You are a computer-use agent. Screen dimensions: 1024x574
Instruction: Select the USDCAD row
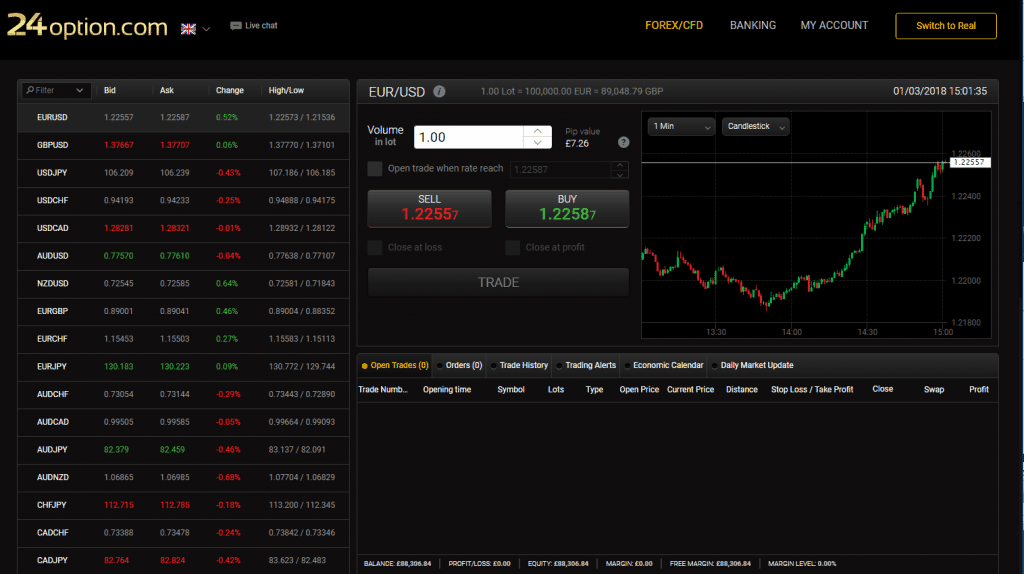click(184, 228)
